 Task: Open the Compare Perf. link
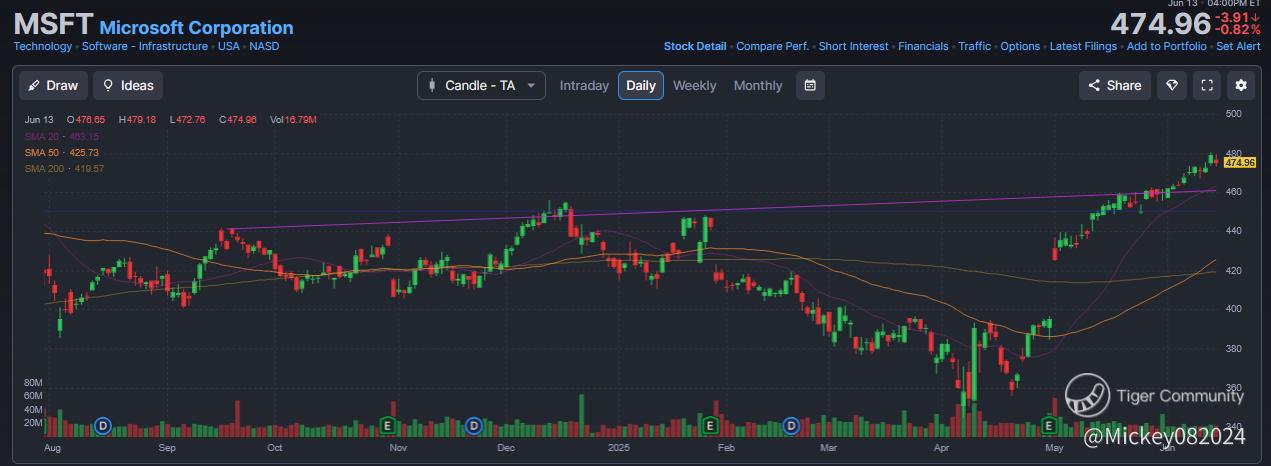click(x=773, y=46)
